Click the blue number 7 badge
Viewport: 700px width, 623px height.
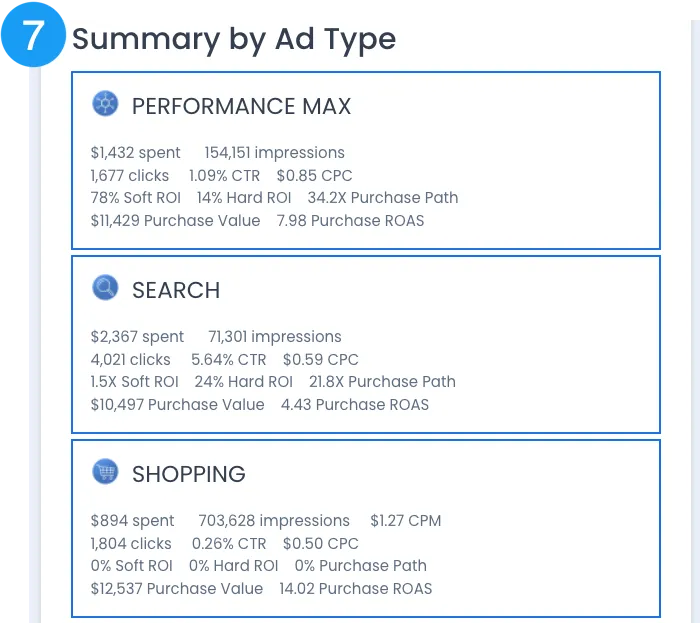click(32, 36)
